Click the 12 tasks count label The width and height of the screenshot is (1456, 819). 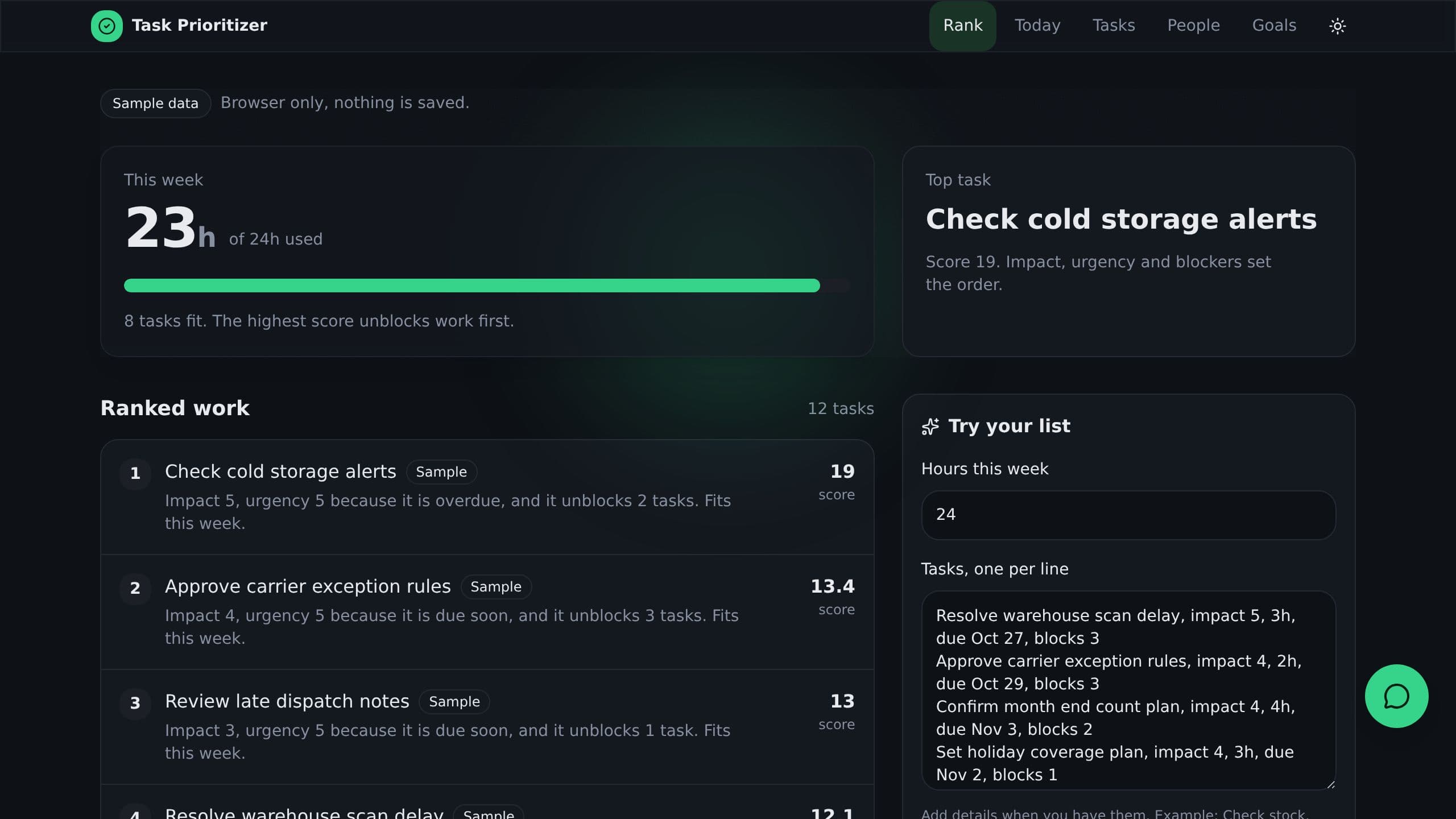[x=841, y=409]
